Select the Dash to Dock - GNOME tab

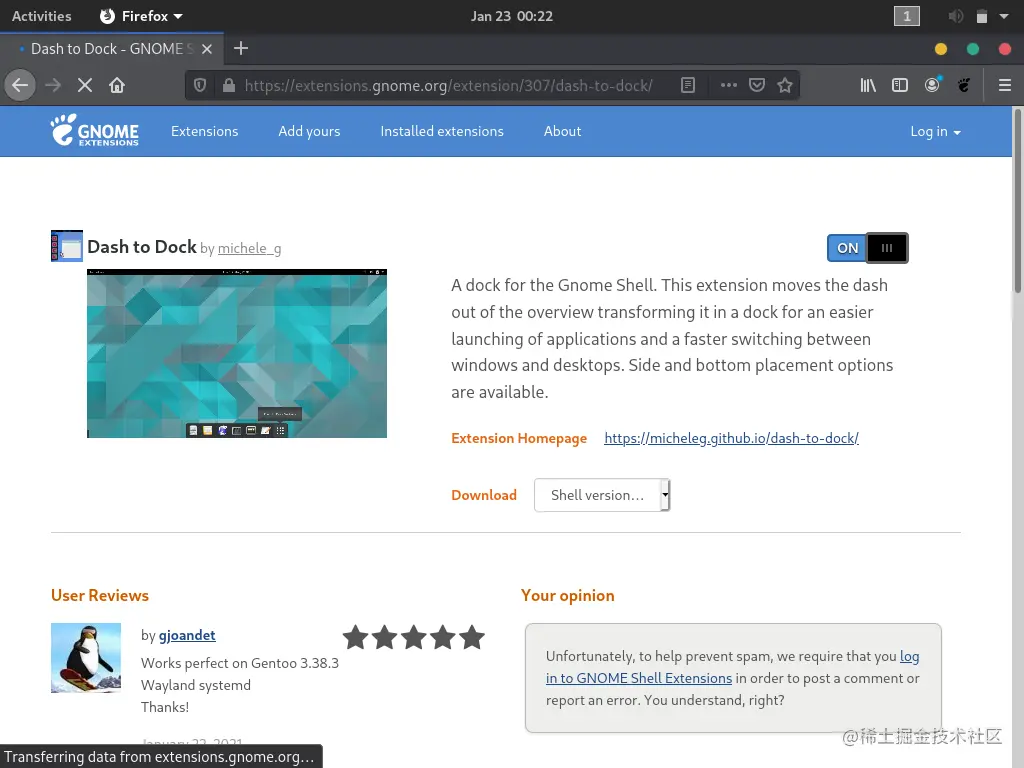coord(112,49)
